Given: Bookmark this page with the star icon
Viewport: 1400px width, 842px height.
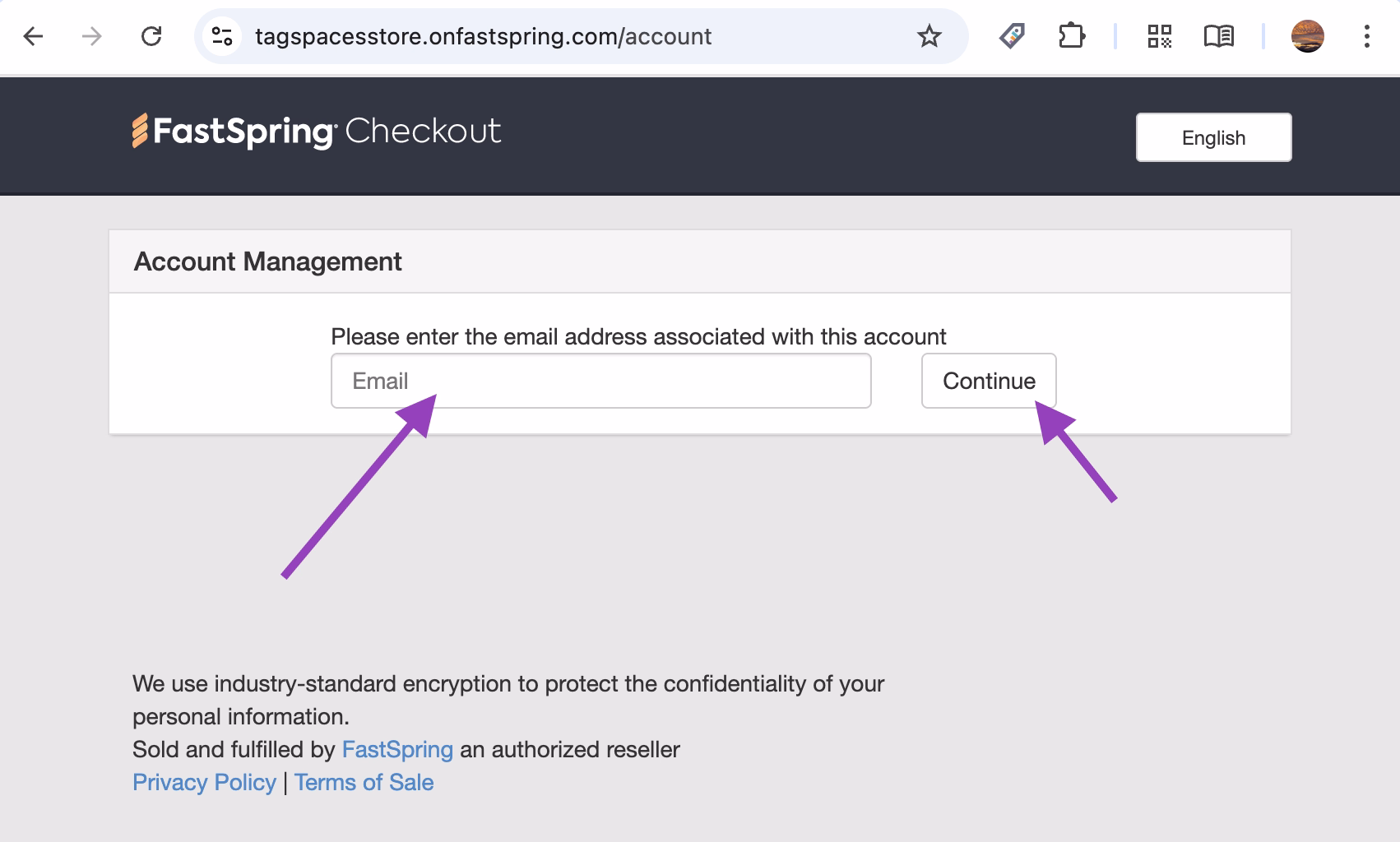Looking at the screenshot, I should tap(929, 36).
